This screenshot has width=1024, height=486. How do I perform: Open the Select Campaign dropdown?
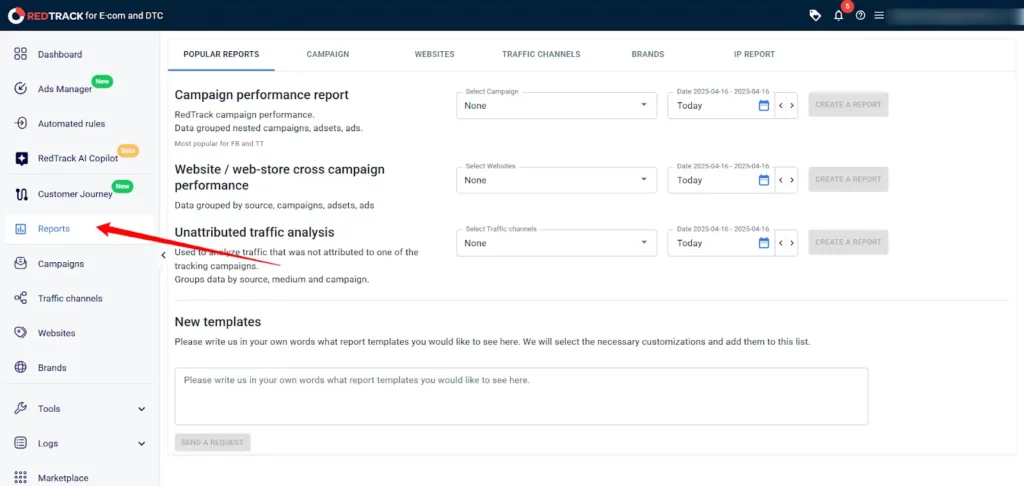tap(556, 105)
